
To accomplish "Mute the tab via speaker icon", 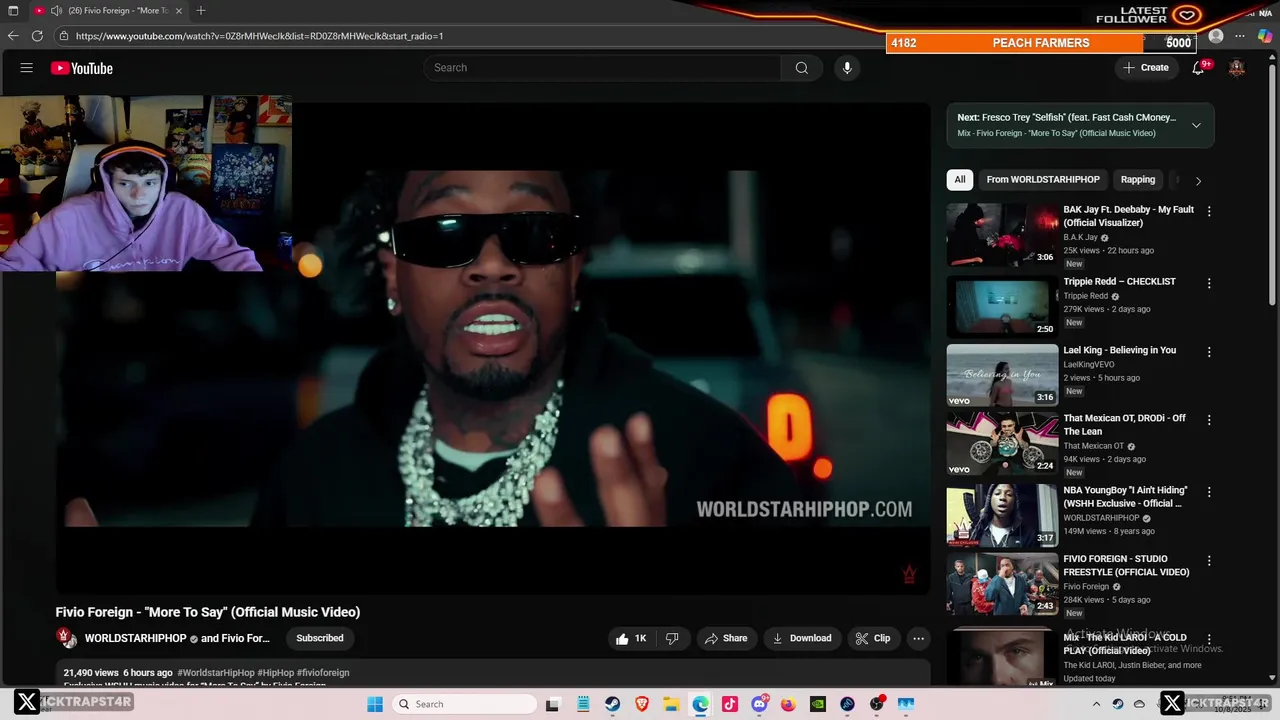I will click(x=56, y=11).
